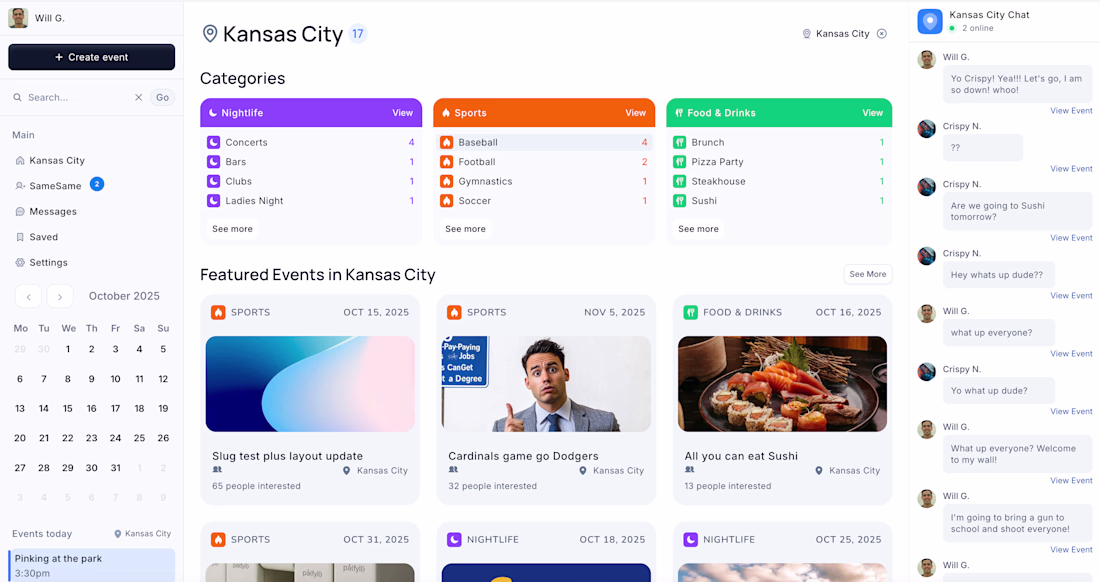
Task: Click See More for featured events
Action: click(868, 274)
